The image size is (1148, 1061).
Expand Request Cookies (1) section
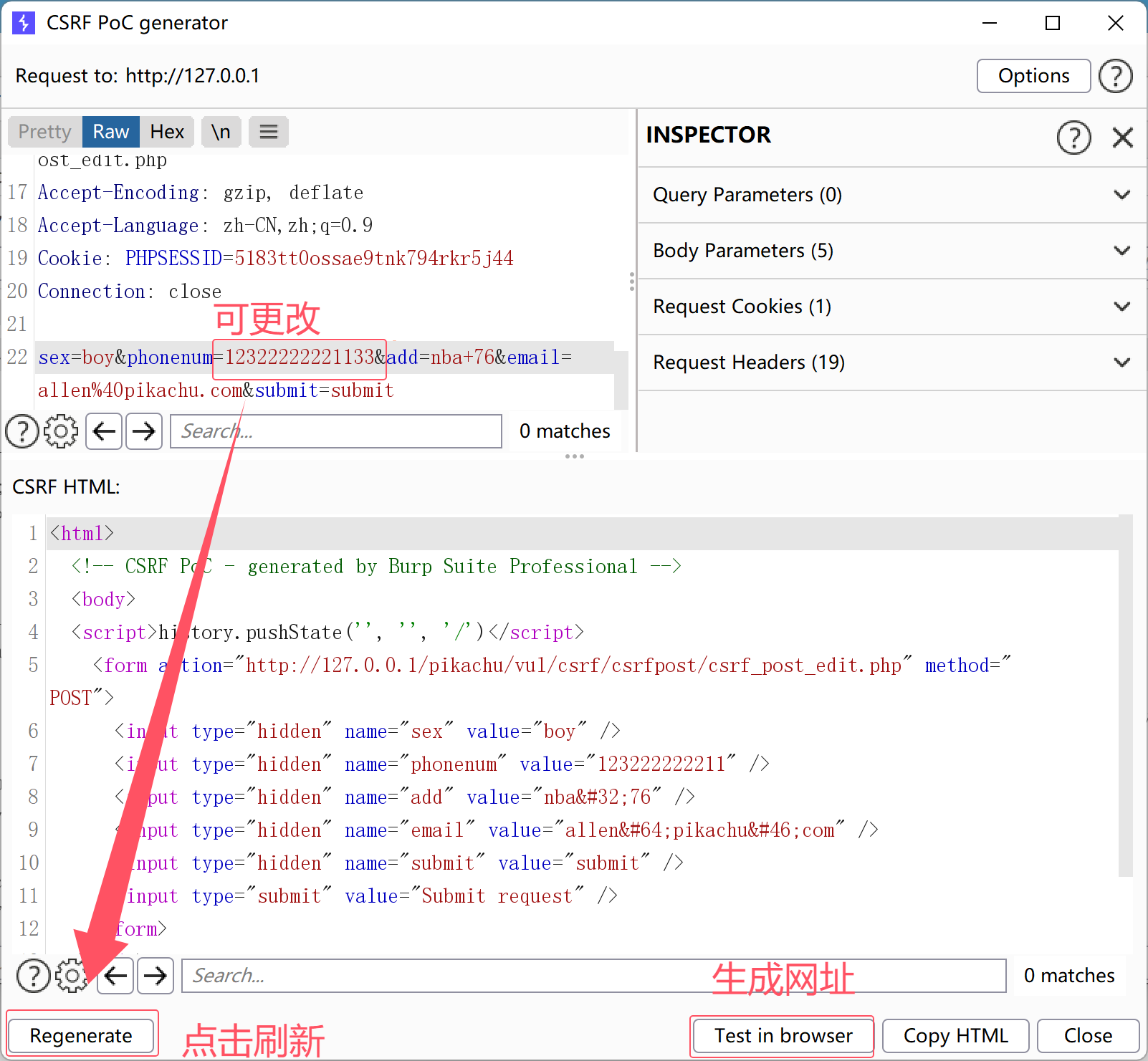click(x=892, y=307)
